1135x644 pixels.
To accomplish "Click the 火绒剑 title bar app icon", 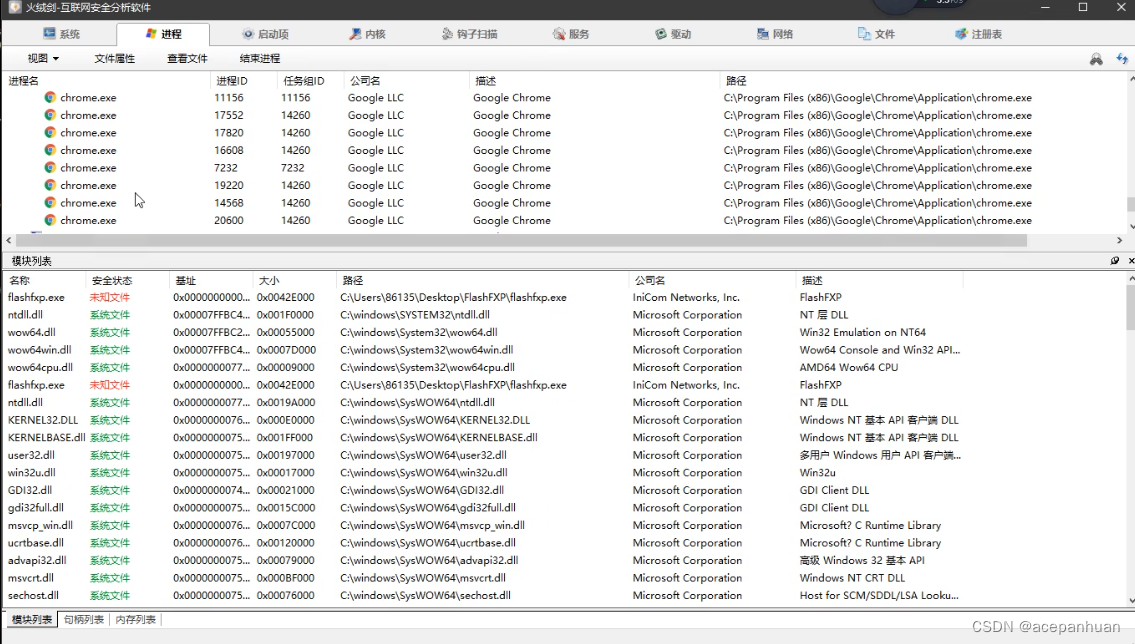I will tap(14, 7).
